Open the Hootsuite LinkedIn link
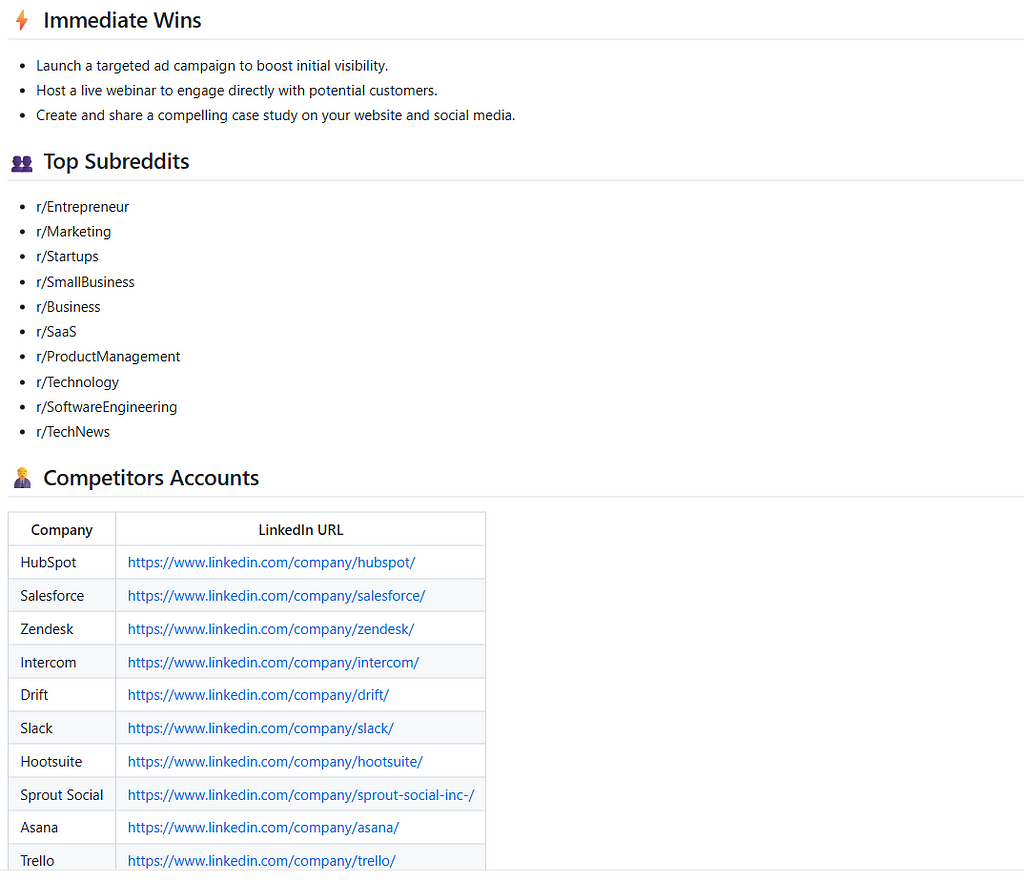Screen dimensions: 1024x882 275,761
